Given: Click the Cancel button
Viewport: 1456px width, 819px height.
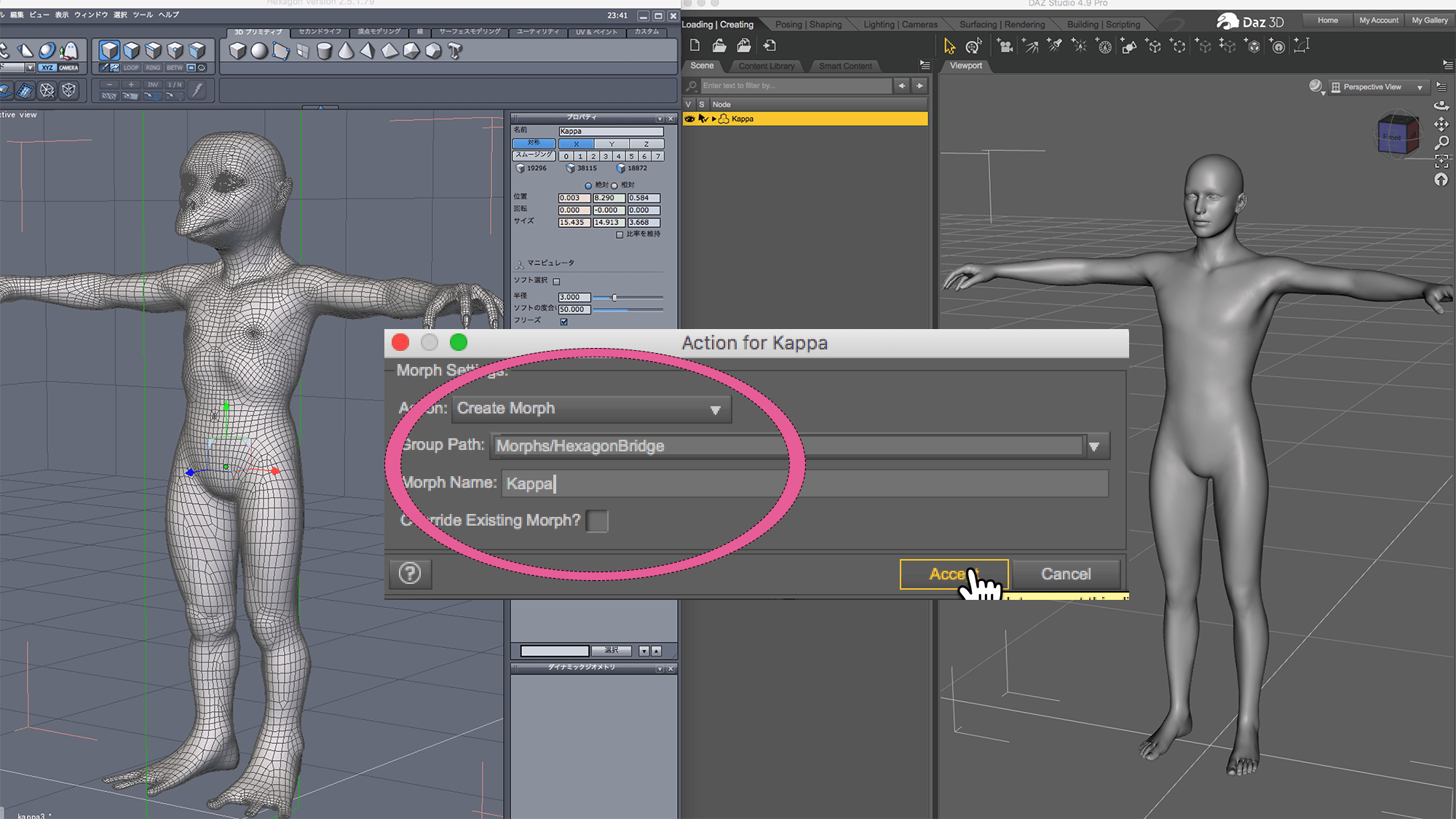Looking at the screenshot, I should tap(1066, 574).
